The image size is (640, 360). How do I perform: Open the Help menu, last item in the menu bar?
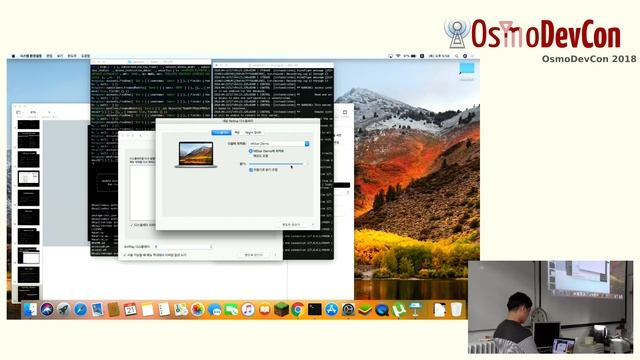[x=85, y=56]
